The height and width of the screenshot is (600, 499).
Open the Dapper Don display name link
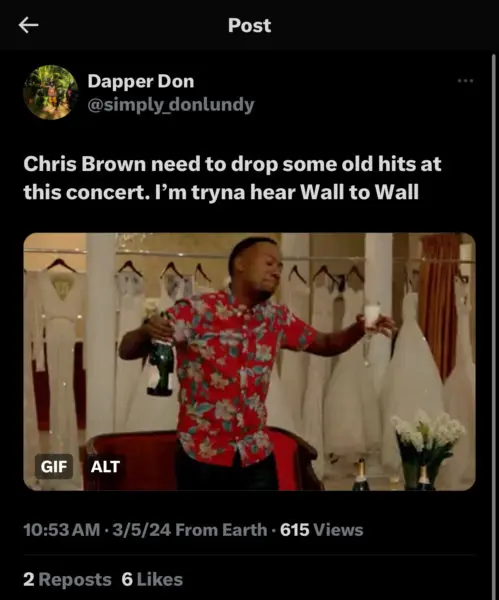coord(141,81)
